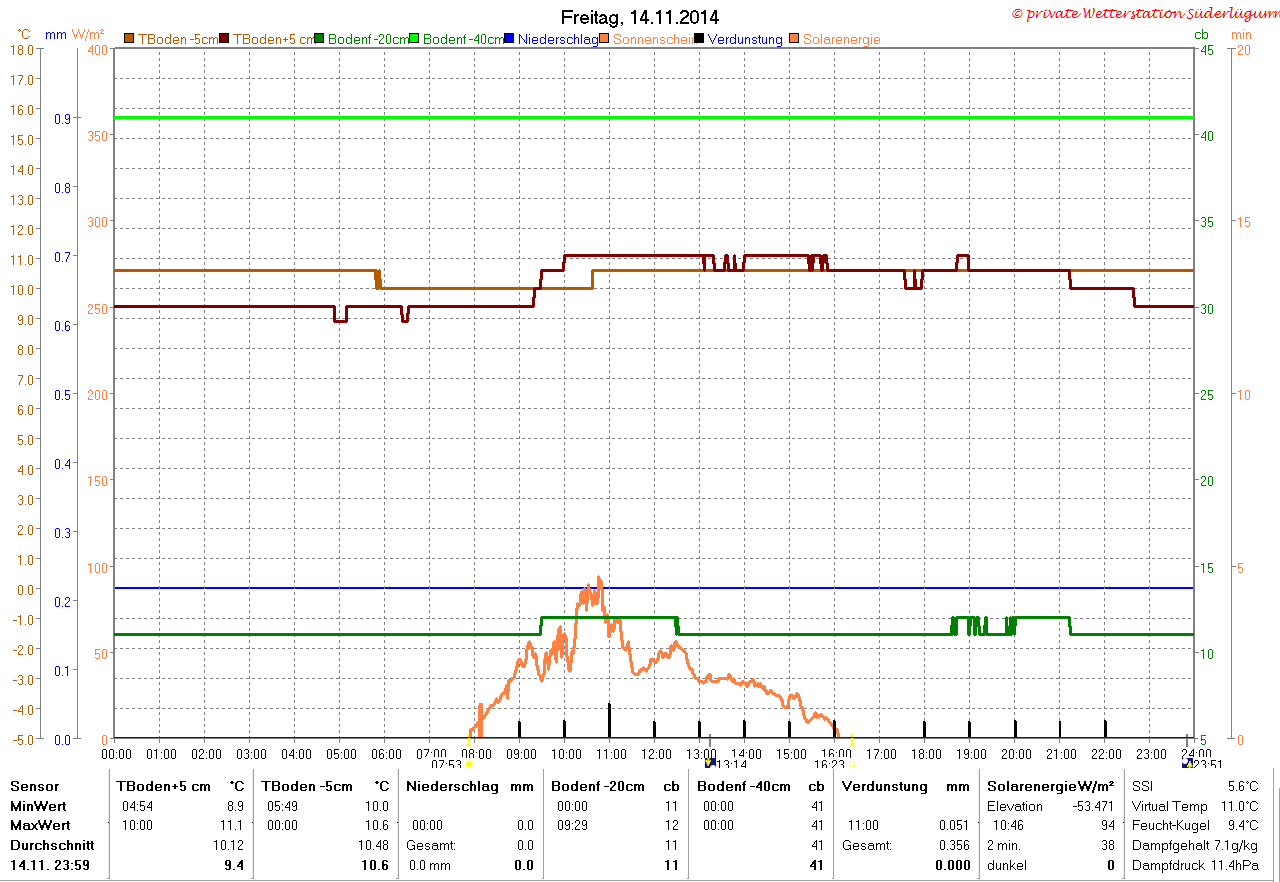1280x882 pixels.
Task: Click the dark red TBoden+5 cm legend square
Action: pos(224,39)
